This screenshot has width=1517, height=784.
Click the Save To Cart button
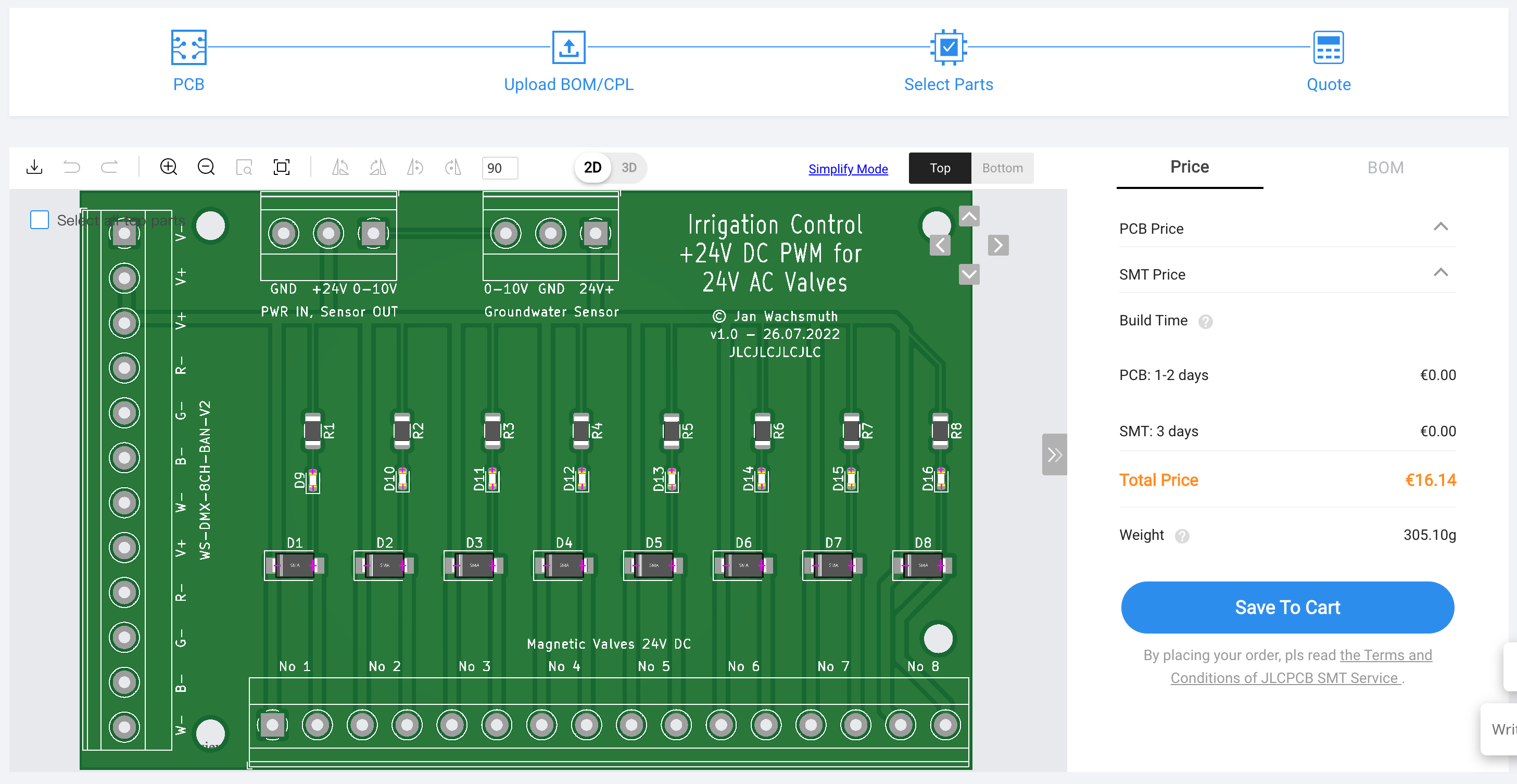[x=1287, y=608]
